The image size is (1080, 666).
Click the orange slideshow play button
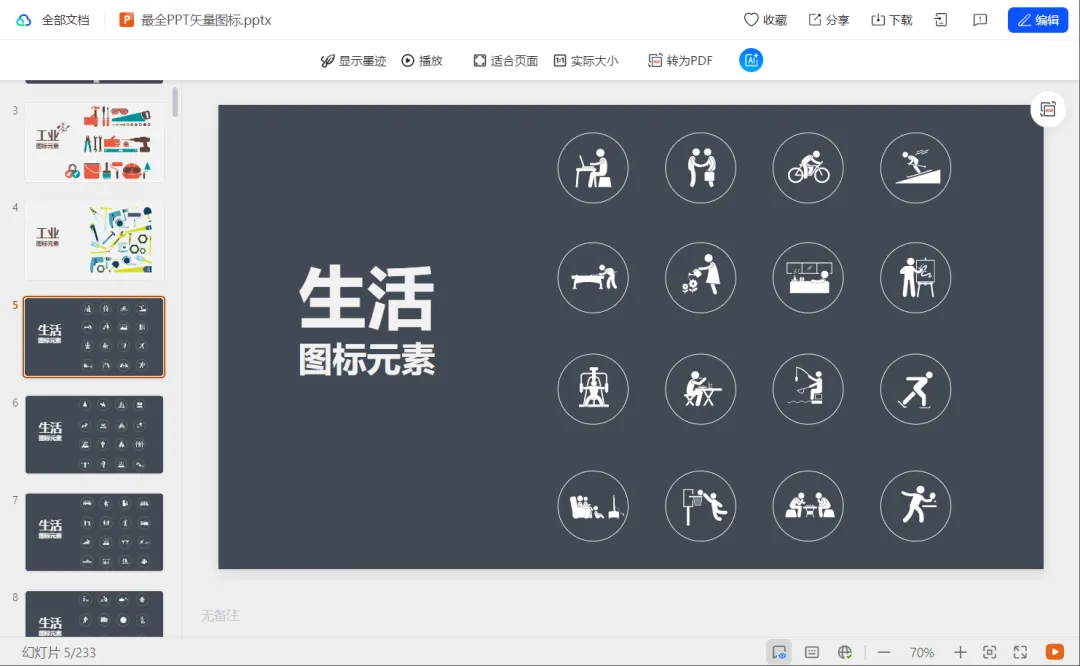coord(1055,652)
